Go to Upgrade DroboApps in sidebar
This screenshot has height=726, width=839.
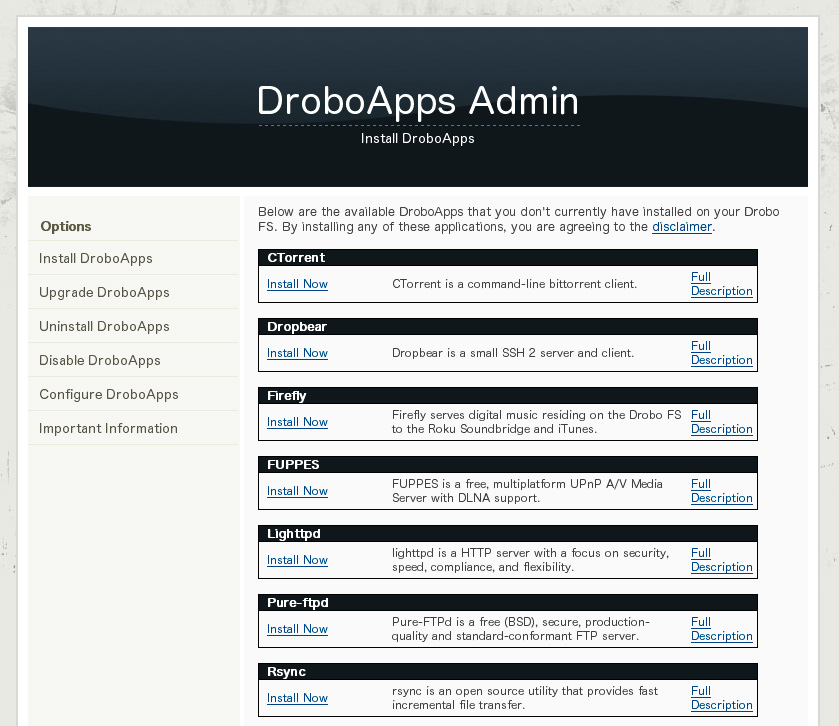point(104,292)
